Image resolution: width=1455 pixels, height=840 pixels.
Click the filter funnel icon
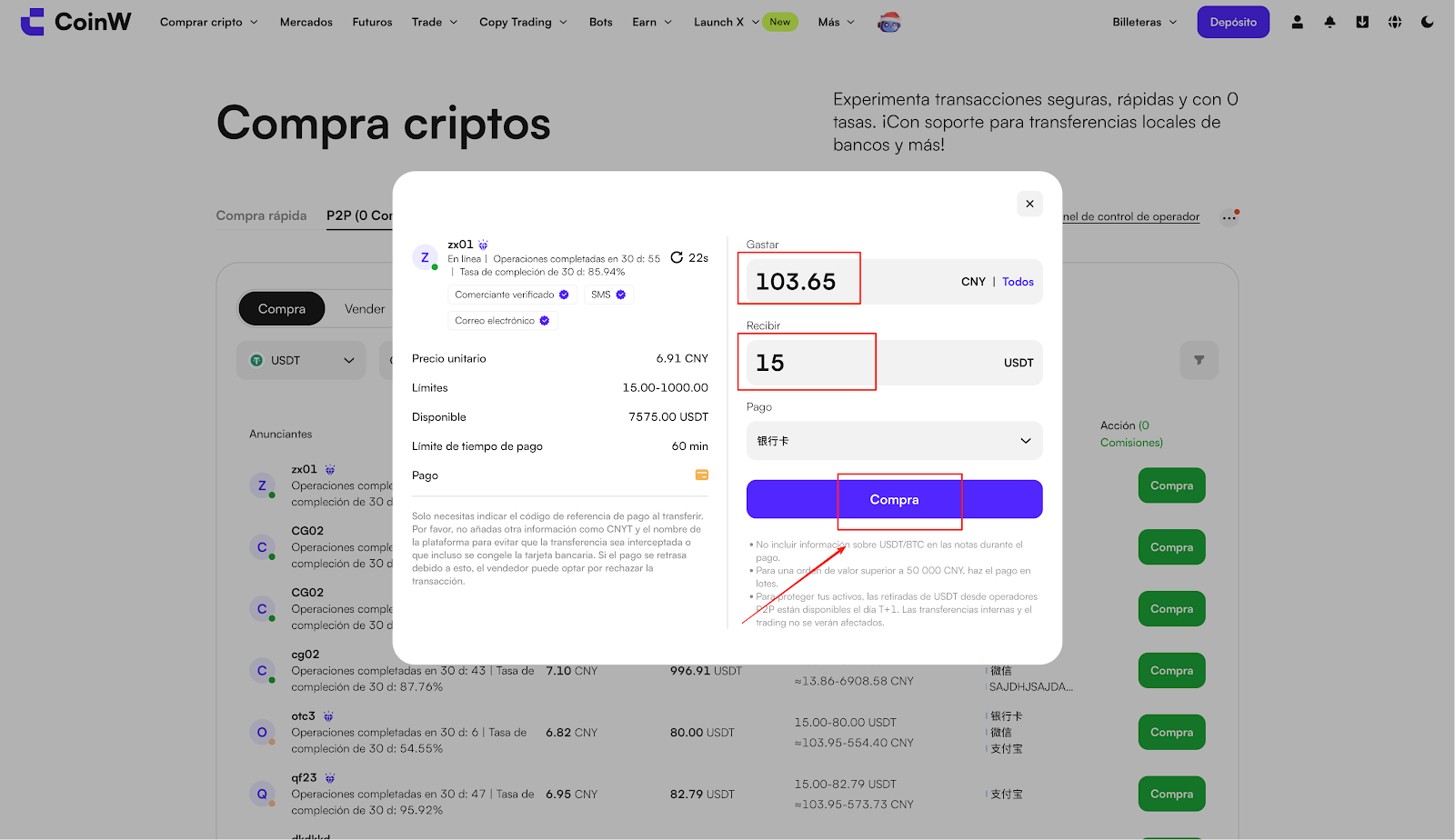pyautogui.click(x=1199, y=360)
